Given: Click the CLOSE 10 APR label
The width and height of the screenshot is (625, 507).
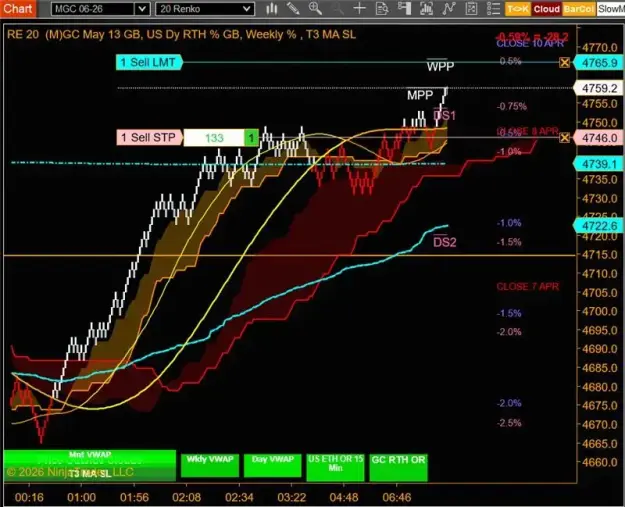Looking at the screenshot, I should coord(530,43).
